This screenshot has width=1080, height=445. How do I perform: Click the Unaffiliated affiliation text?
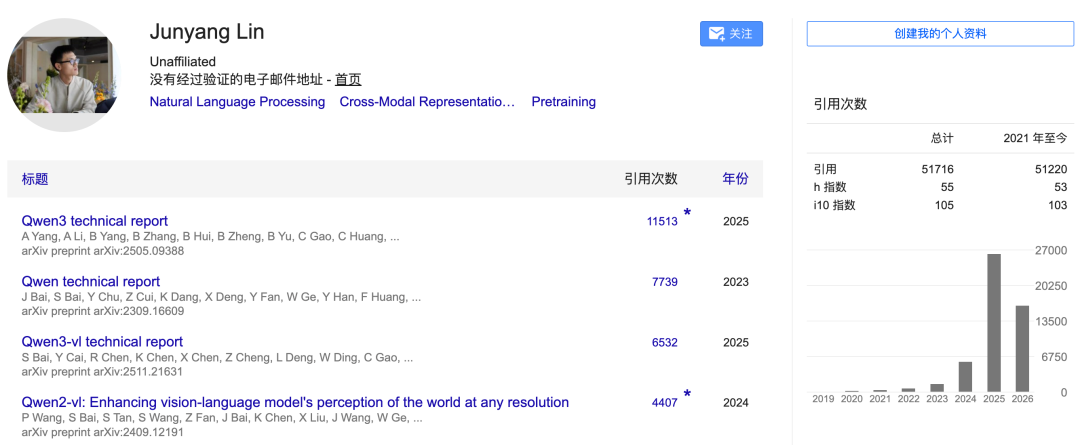pyautogui.click(x=183, y=62)
